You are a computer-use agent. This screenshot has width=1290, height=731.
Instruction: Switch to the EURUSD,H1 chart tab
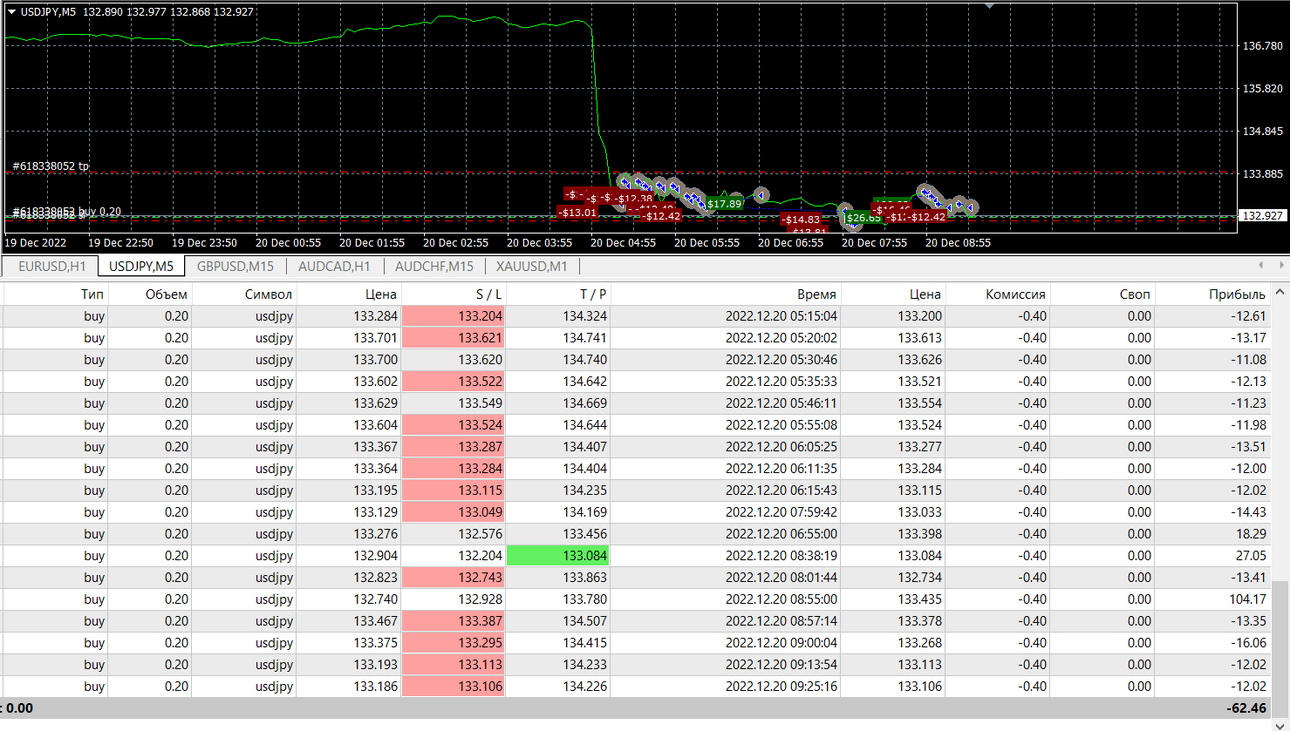pos(52,266)
